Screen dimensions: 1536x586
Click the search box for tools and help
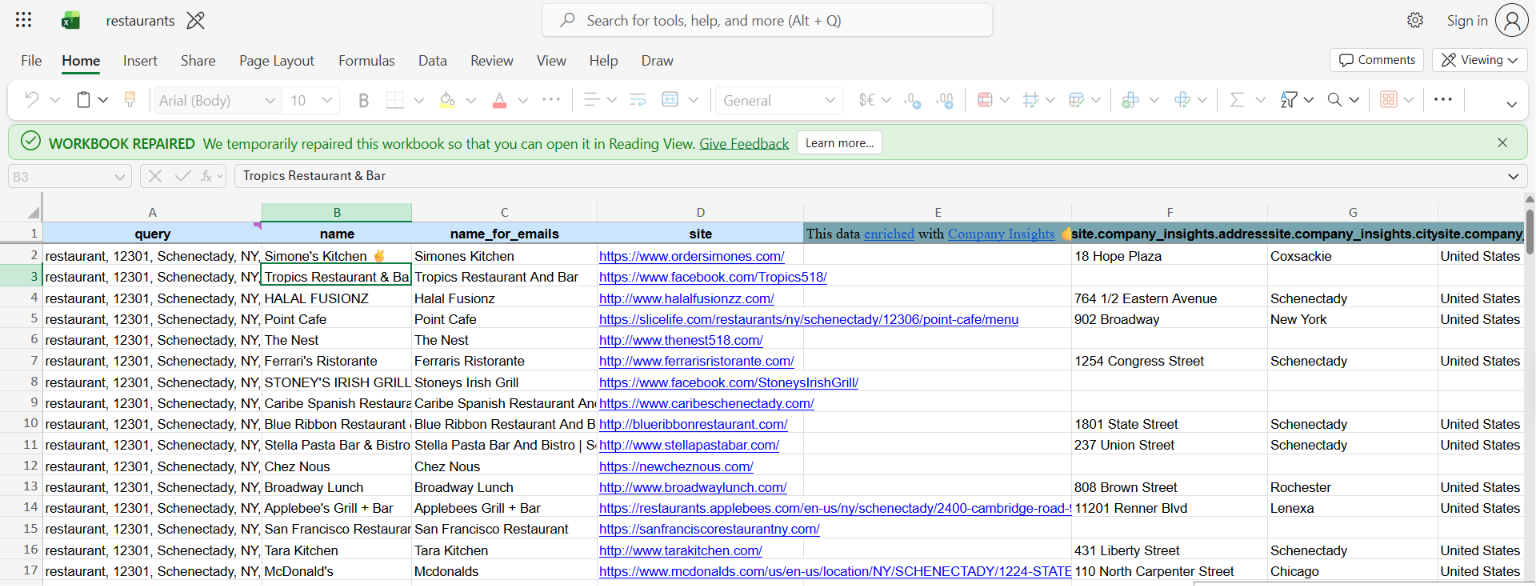pos(767,20)
